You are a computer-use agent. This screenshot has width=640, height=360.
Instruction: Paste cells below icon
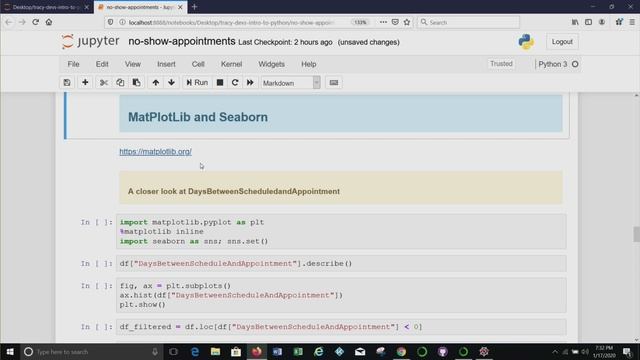[x=136, y=82]
